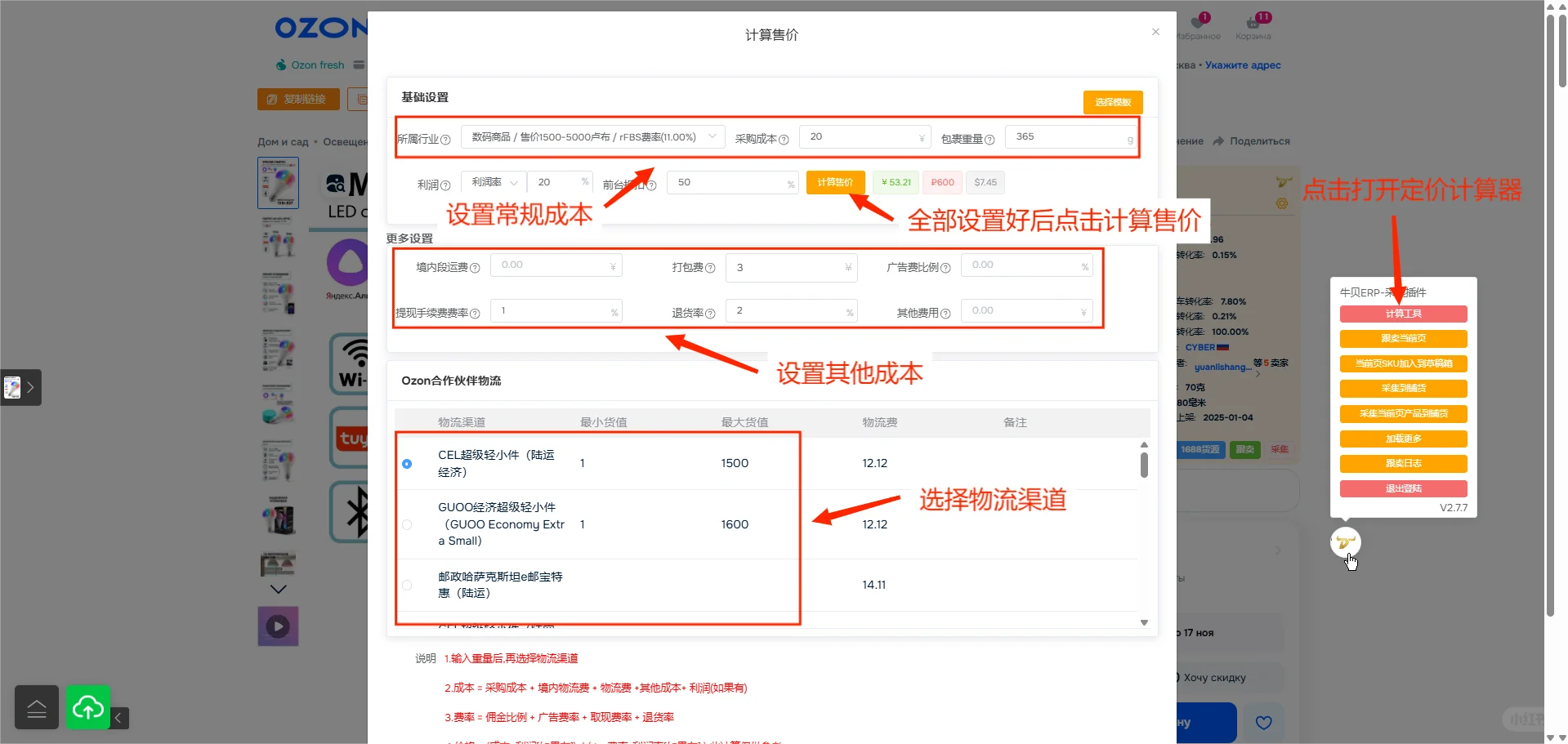Click help icon next to 采购成本
Image resolution: width=1568 pixels, height=744 pixels.
[x=784, y=140]
